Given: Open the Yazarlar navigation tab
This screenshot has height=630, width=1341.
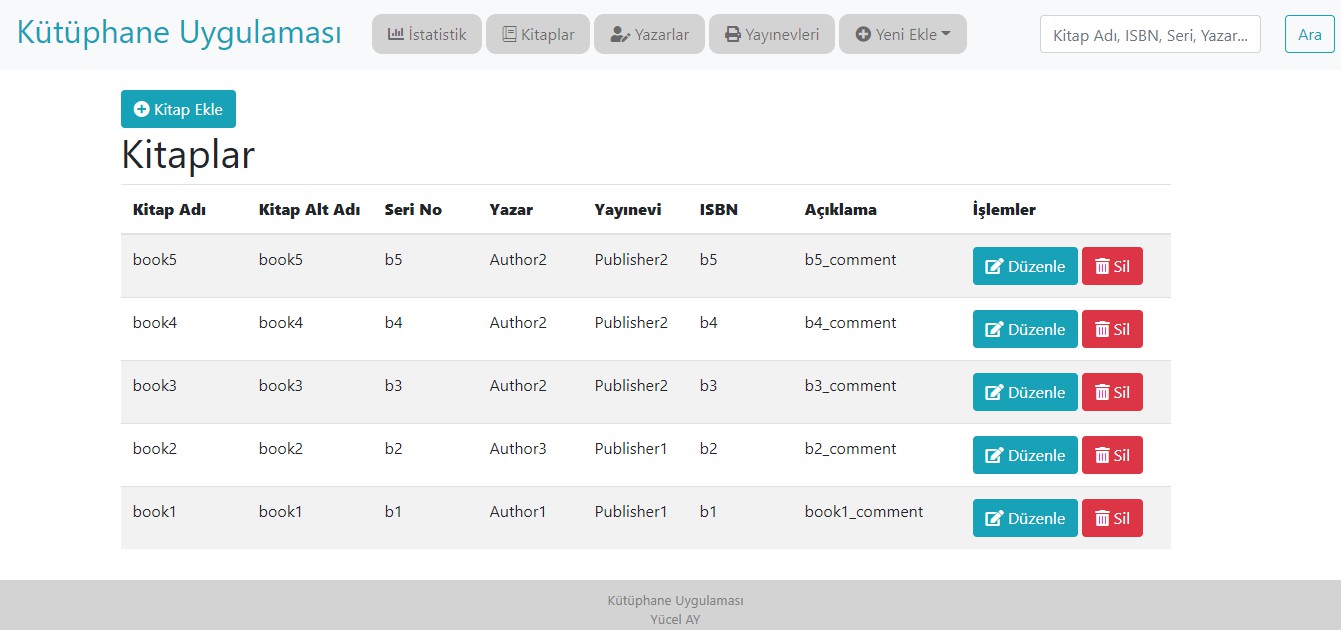Looking at the screenshot, I should tap(649, 34).
